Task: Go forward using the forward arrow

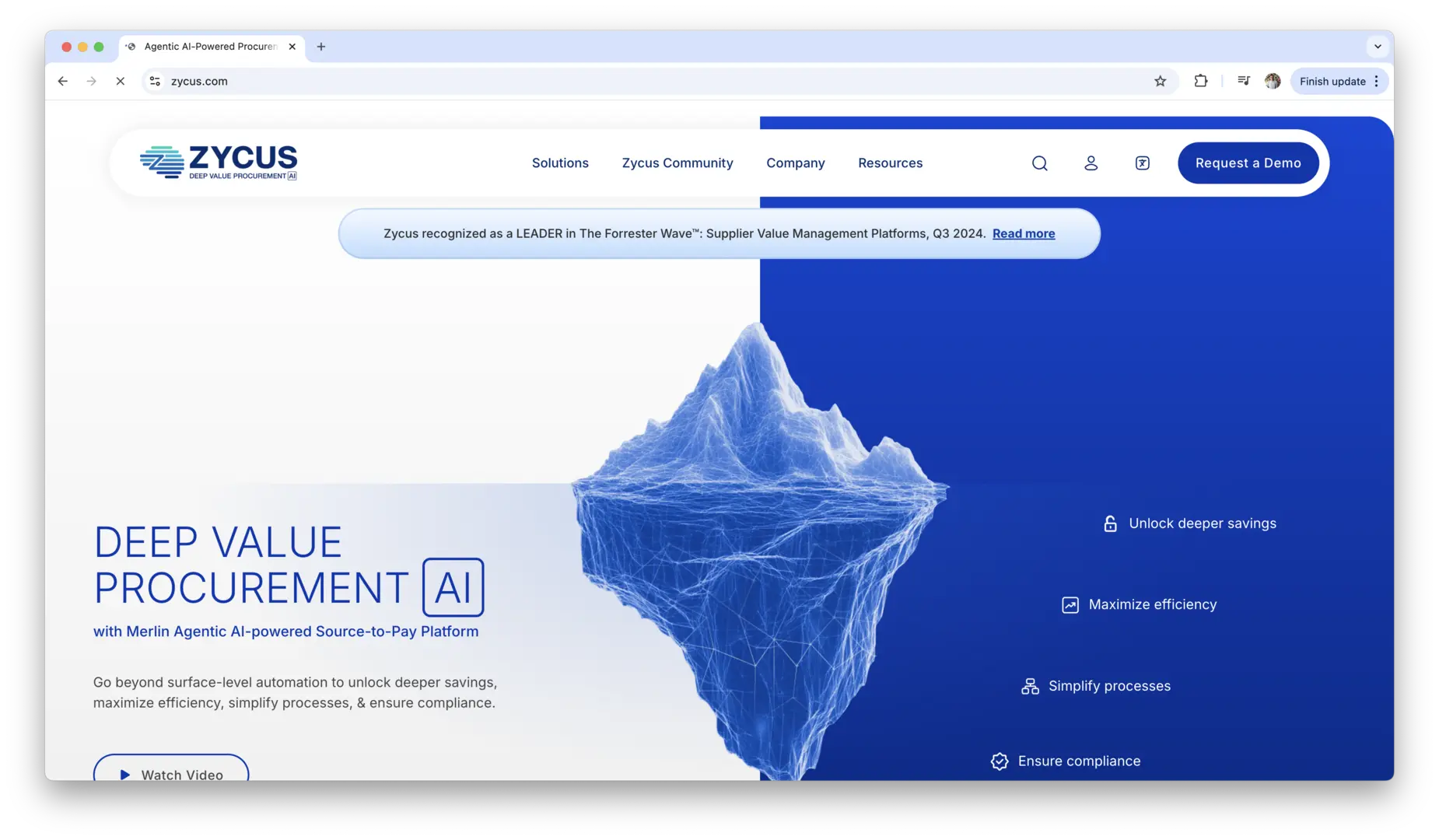Action: click(92, 81)
